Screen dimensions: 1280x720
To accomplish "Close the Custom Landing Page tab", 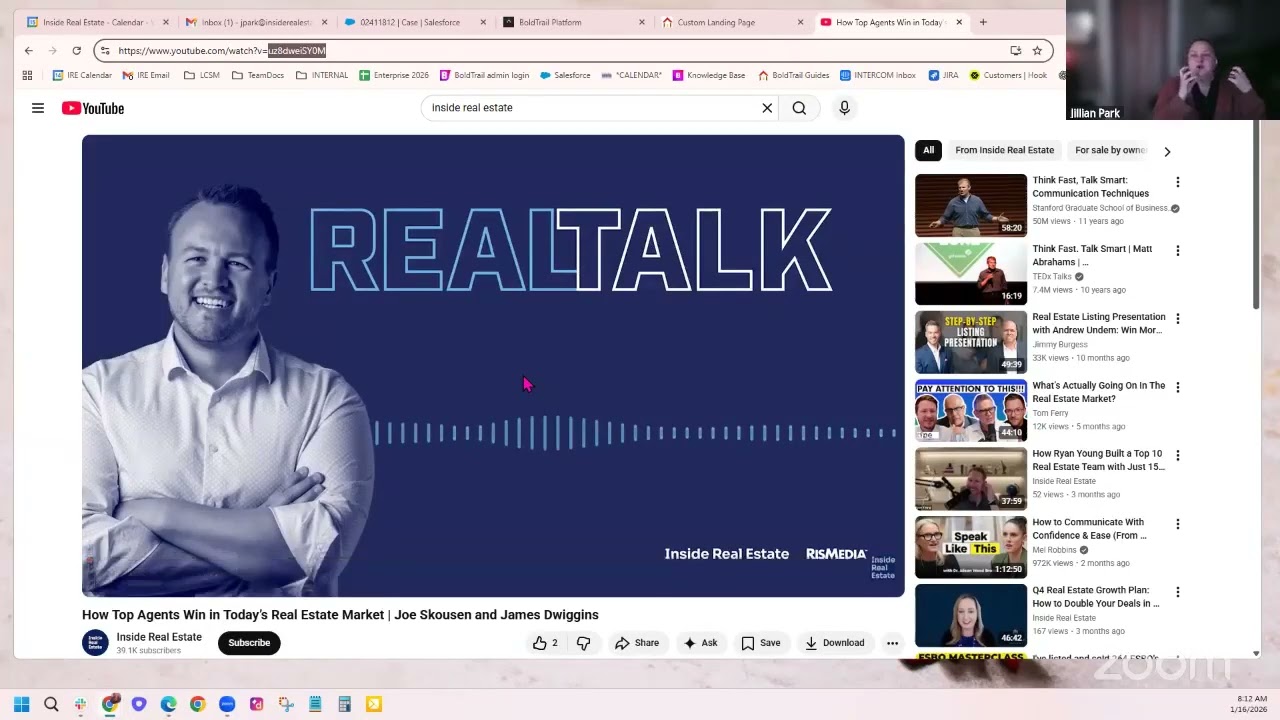I will pos(800,22).
